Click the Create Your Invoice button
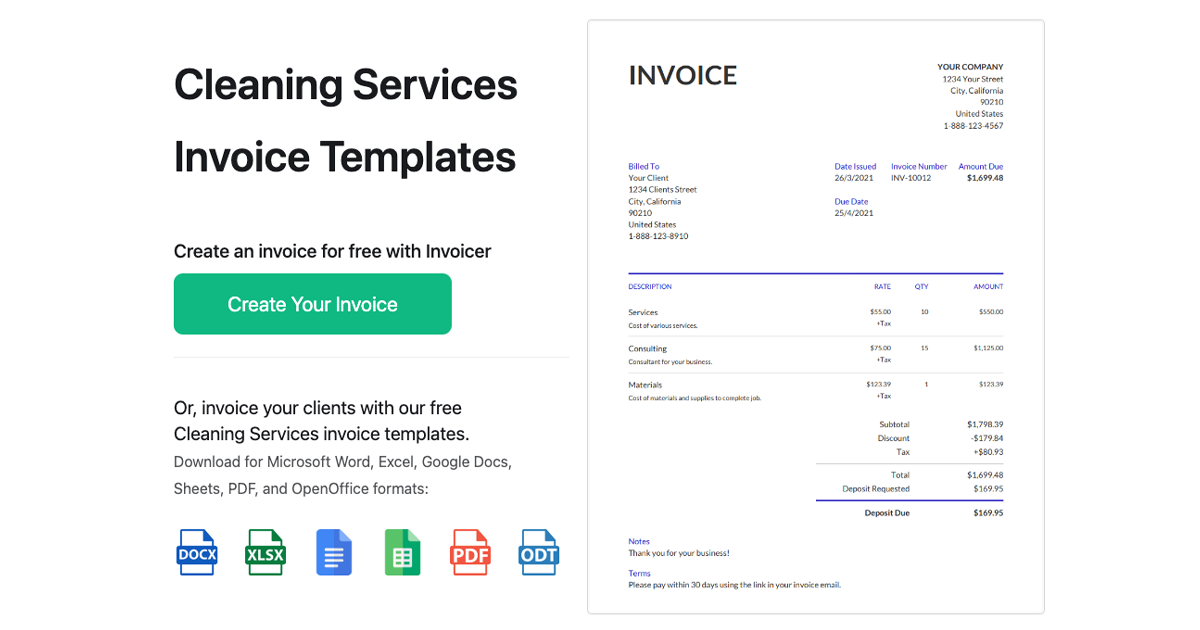 [x=312, y=304]
